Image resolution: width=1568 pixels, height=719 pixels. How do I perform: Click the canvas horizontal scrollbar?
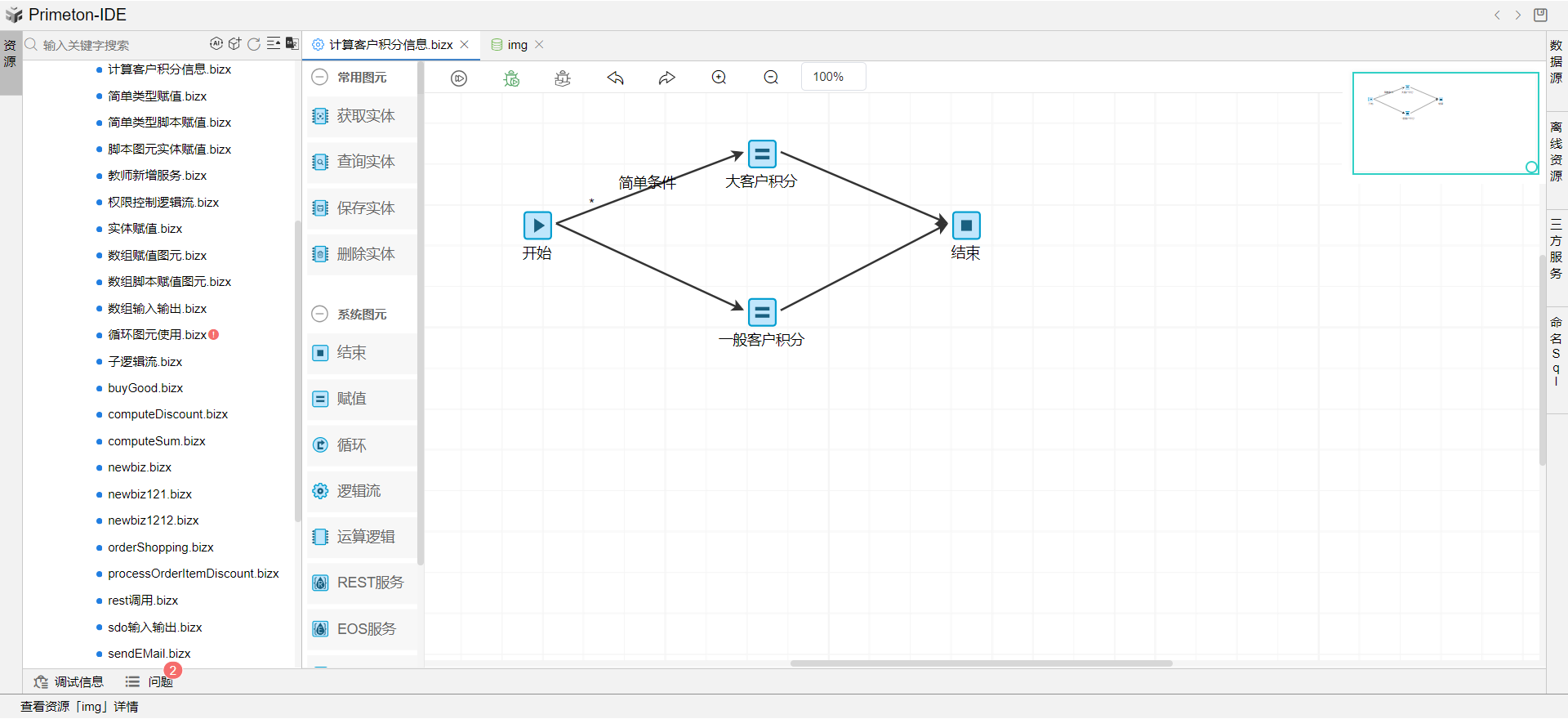980,663
